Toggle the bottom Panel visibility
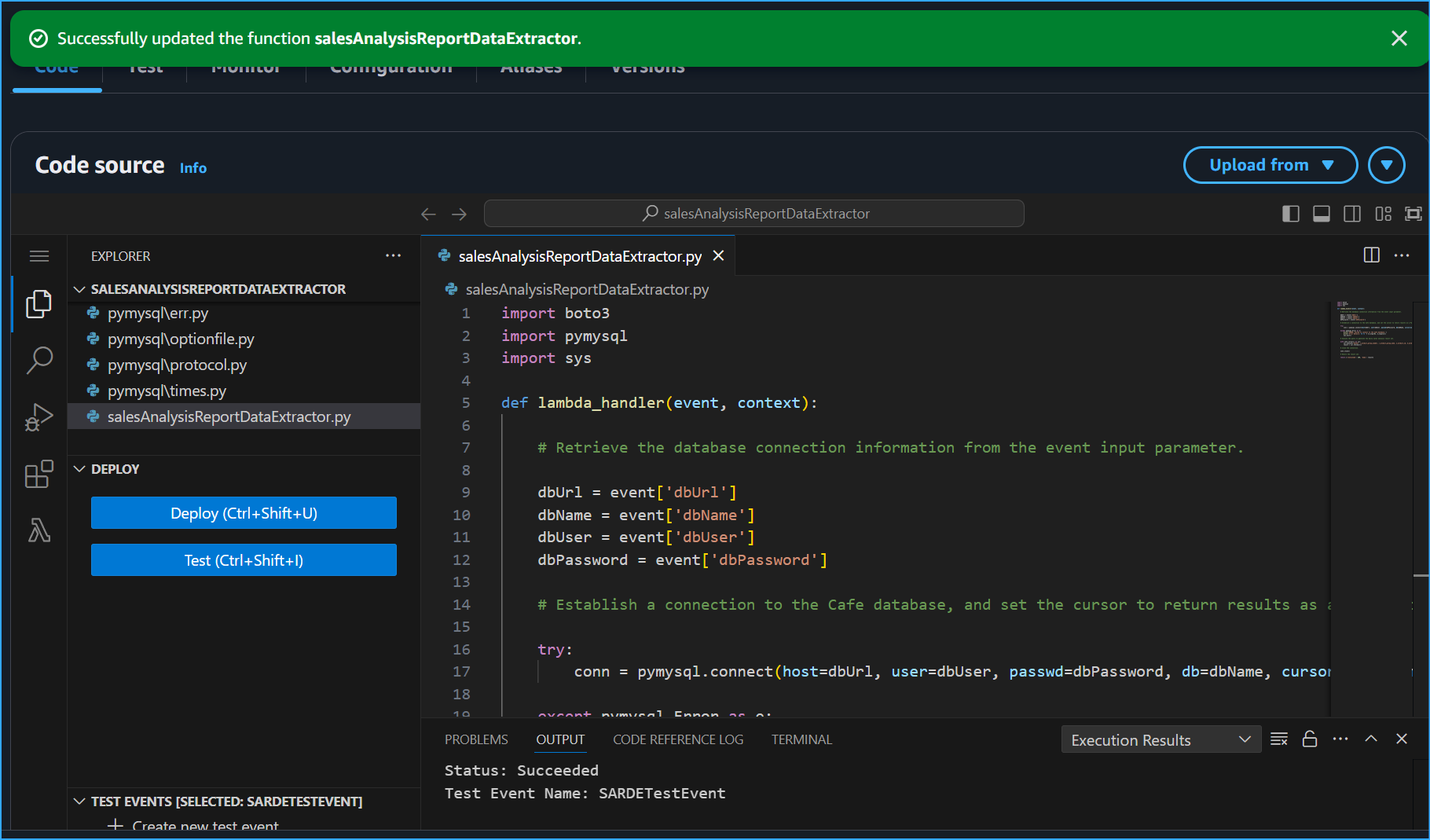Image resolution: width=1430 pixels, height=840 pixels. (x=1321, y=213)
